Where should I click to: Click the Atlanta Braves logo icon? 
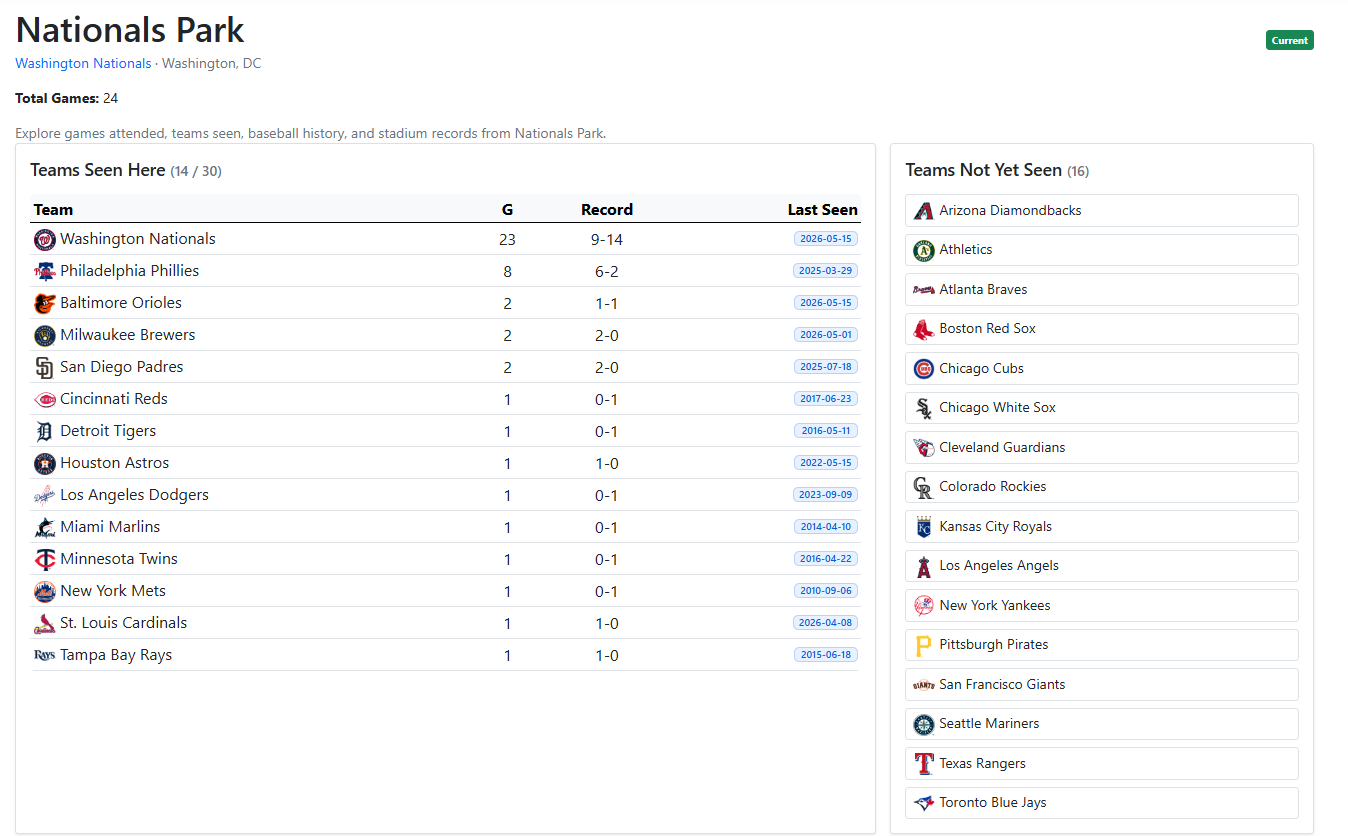coord(924,290)
